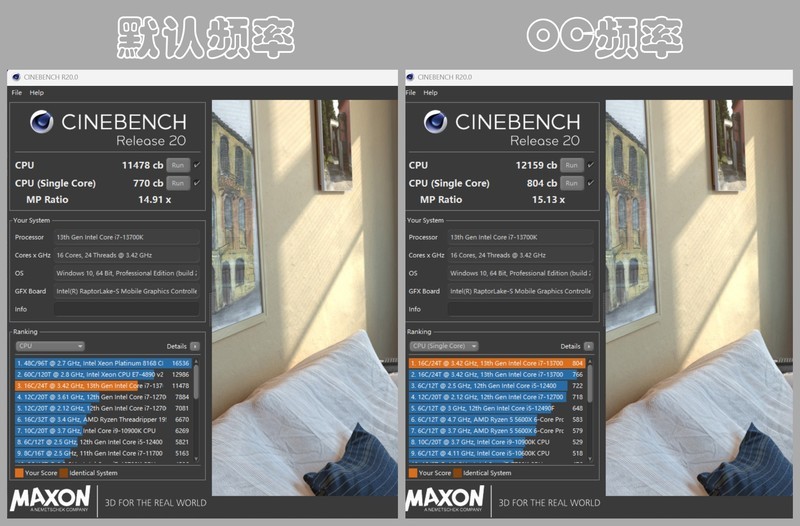Image resolution: width=800 pixels, height=526 pixels.
Task: Toggle CPU Single Core checkbox in right window
Action: coord(590,183)
